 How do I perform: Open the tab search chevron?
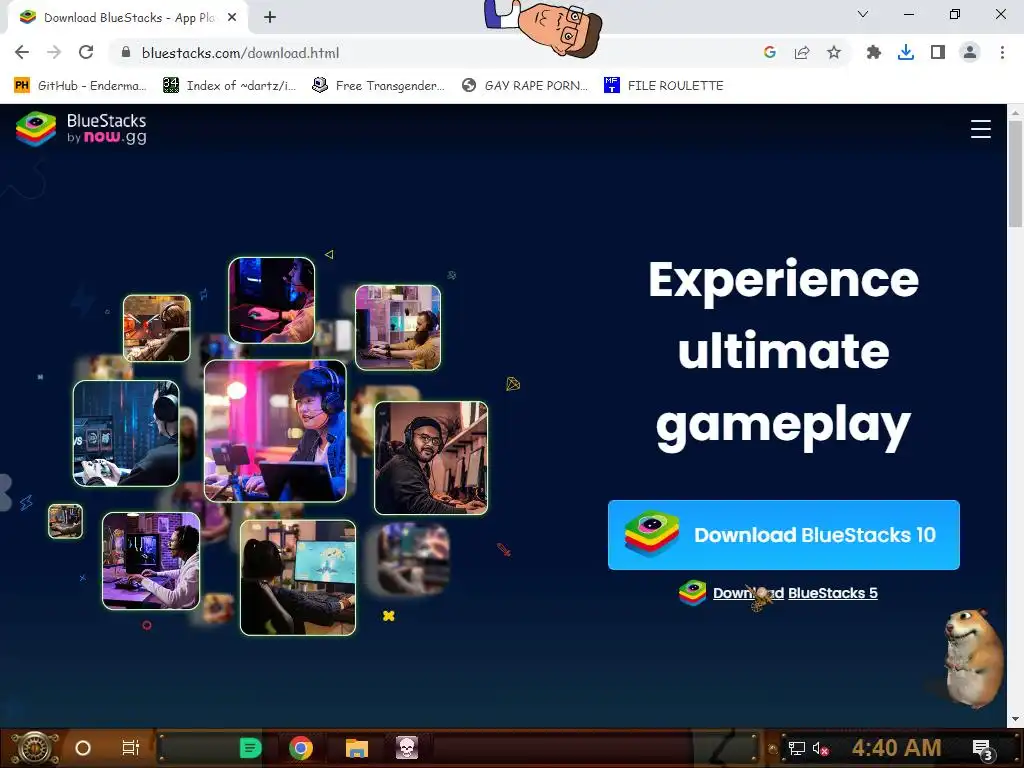click(x=863, y=14)
